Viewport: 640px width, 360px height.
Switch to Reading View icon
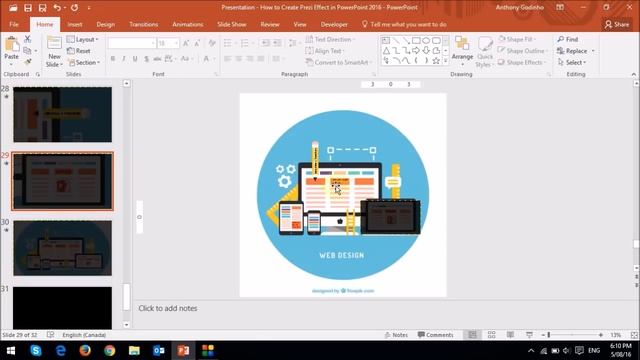pyautogui.click(x=510, y=335)
